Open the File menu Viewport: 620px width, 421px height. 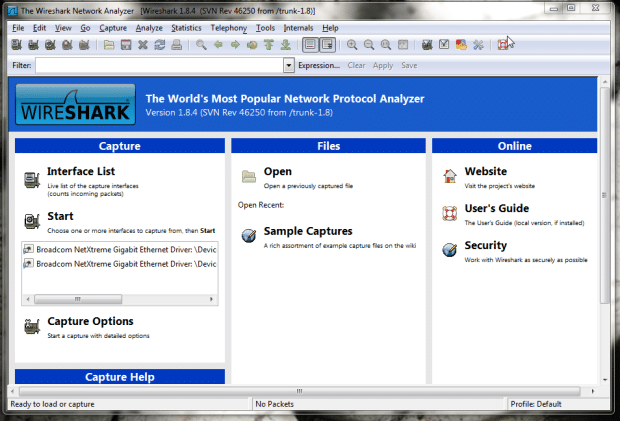click(18, 28)
